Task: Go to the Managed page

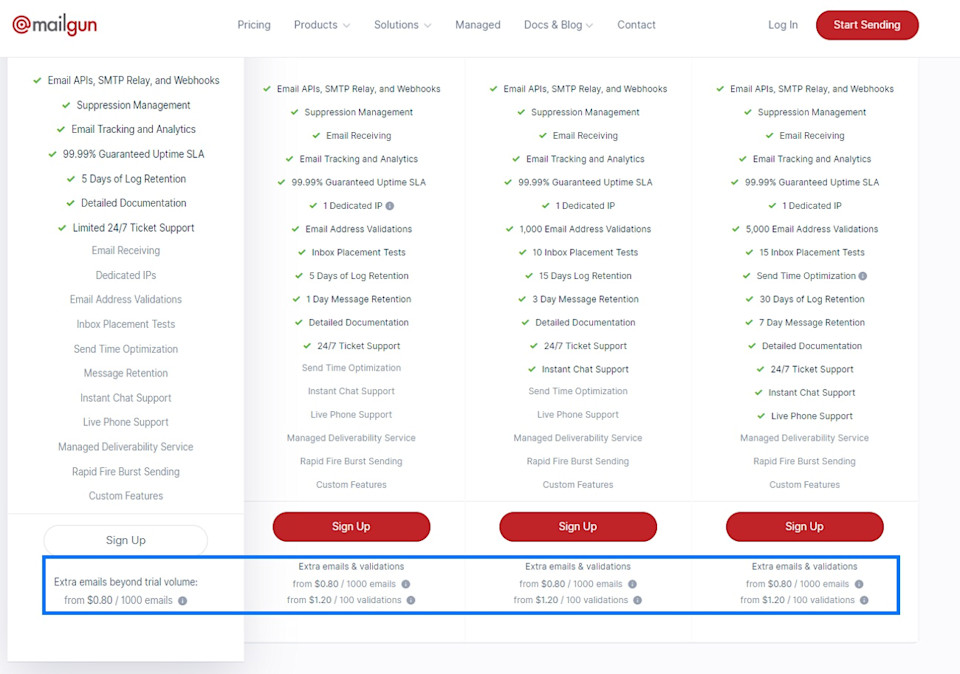Action: [478, 25]
